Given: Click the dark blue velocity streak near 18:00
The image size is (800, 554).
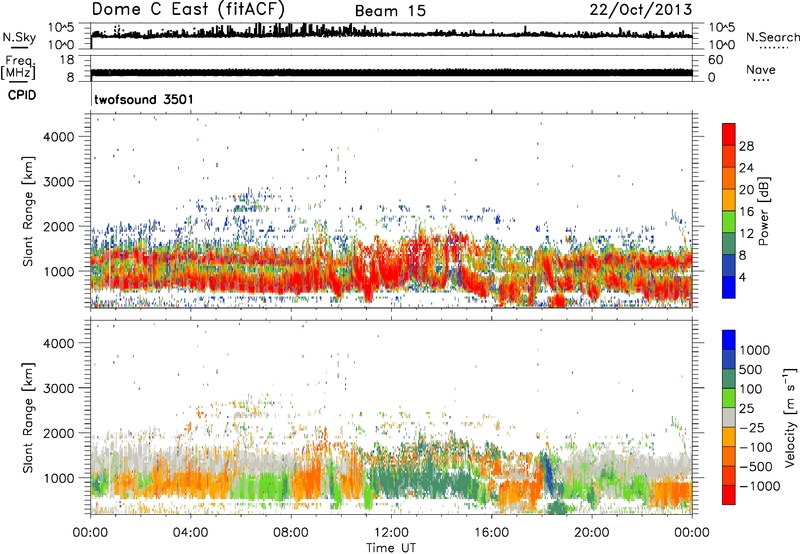Looking at the screenshot, I should point(547,472).
